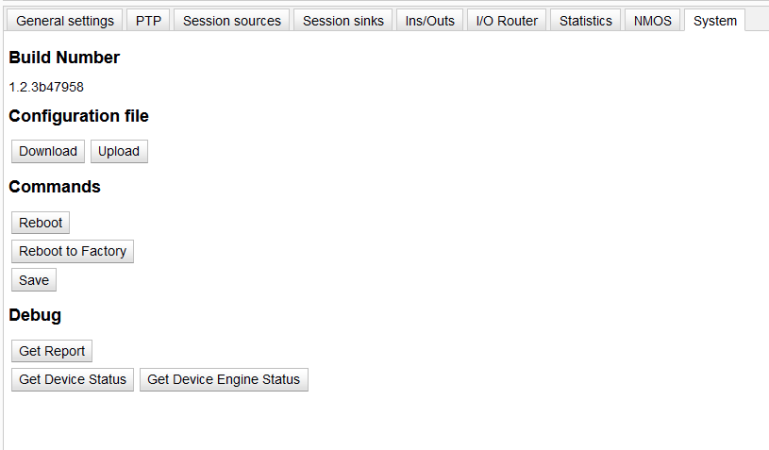The height and width of the screenshot is (450, 769).
Task: Save the current configuration
Action: pyautogui.click(x=34, y=280)
